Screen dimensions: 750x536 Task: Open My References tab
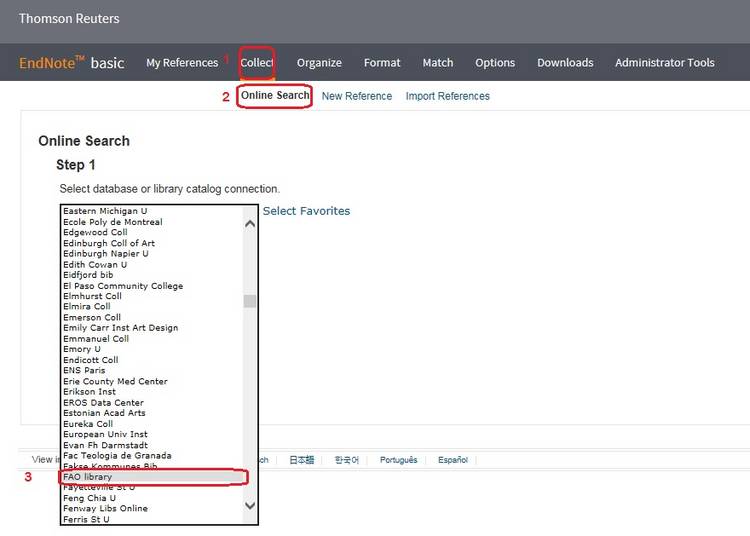tap(182, 63)
